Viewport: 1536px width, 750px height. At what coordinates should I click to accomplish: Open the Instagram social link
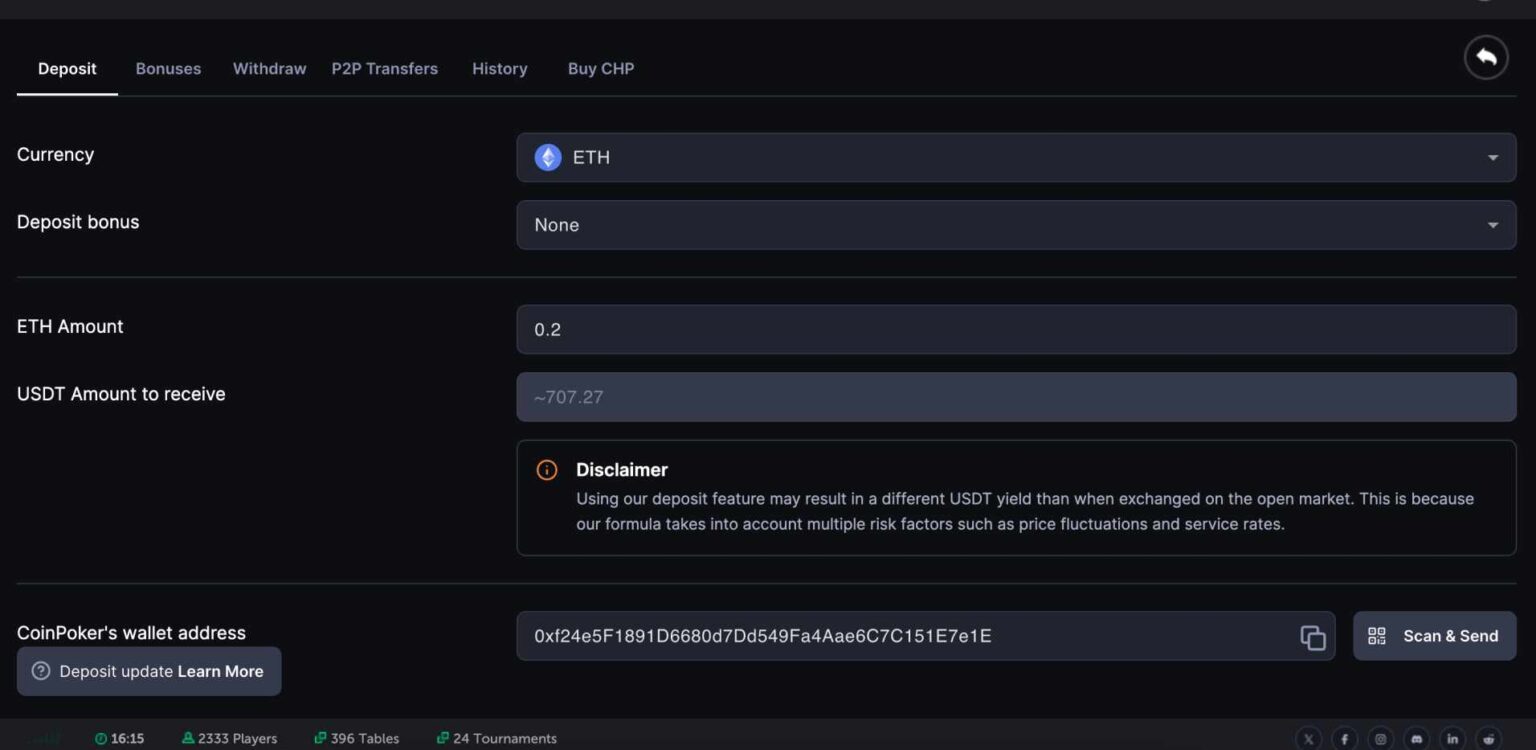1380,739
